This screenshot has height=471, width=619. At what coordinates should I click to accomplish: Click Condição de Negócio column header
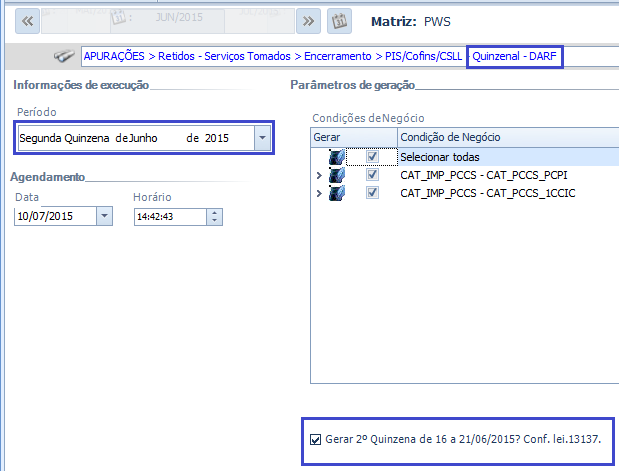[x=508, y=137]
